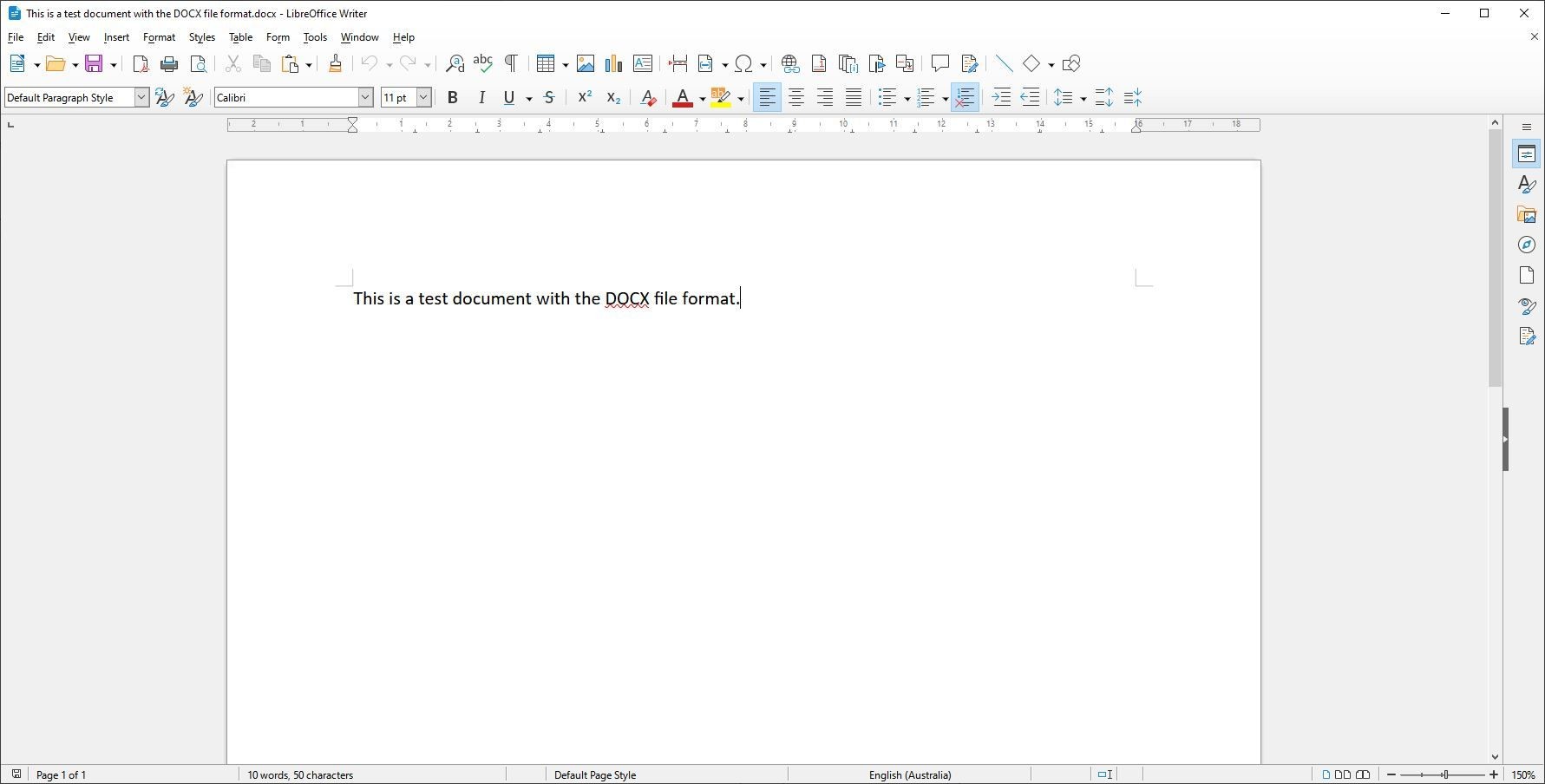Open Print Preview
1545x784 pixels.
coord(199,63)
